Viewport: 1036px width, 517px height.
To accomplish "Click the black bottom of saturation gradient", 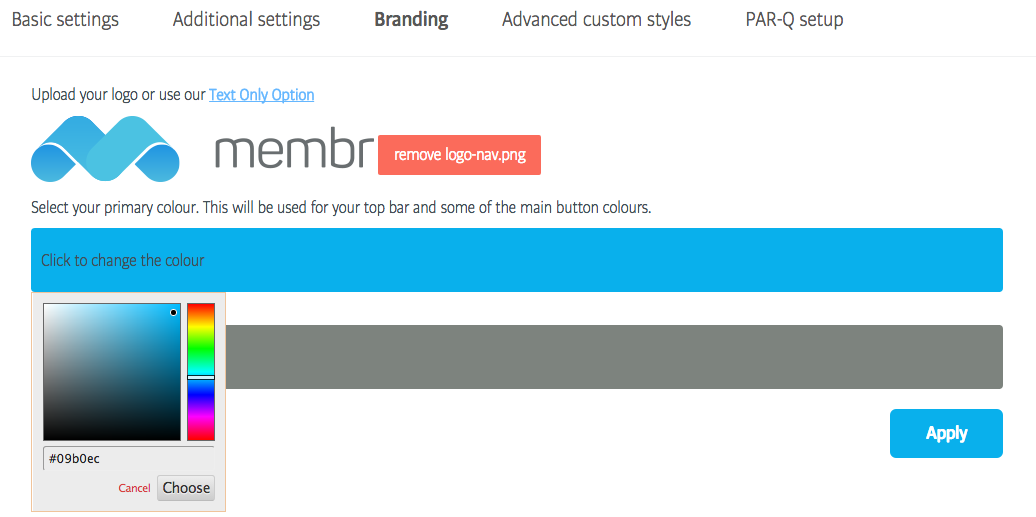I will 111,434.
